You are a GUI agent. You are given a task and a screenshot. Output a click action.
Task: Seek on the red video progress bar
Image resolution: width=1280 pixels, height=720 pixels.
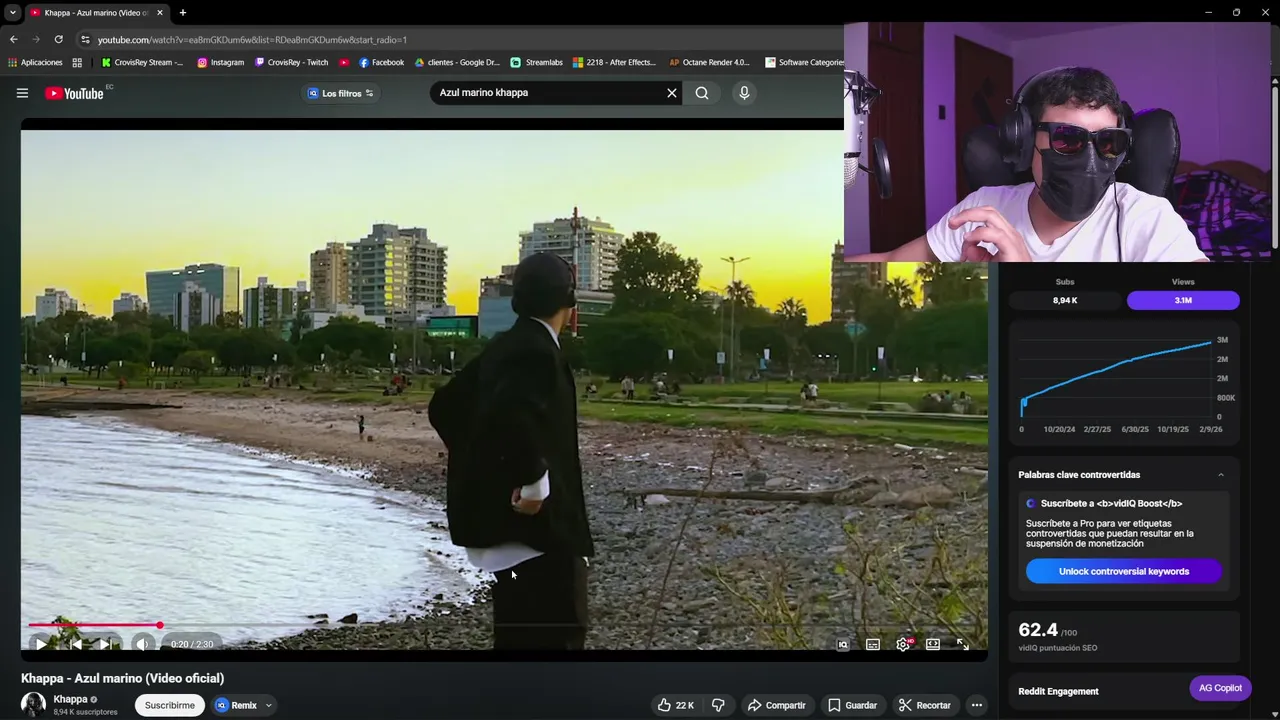504,625
